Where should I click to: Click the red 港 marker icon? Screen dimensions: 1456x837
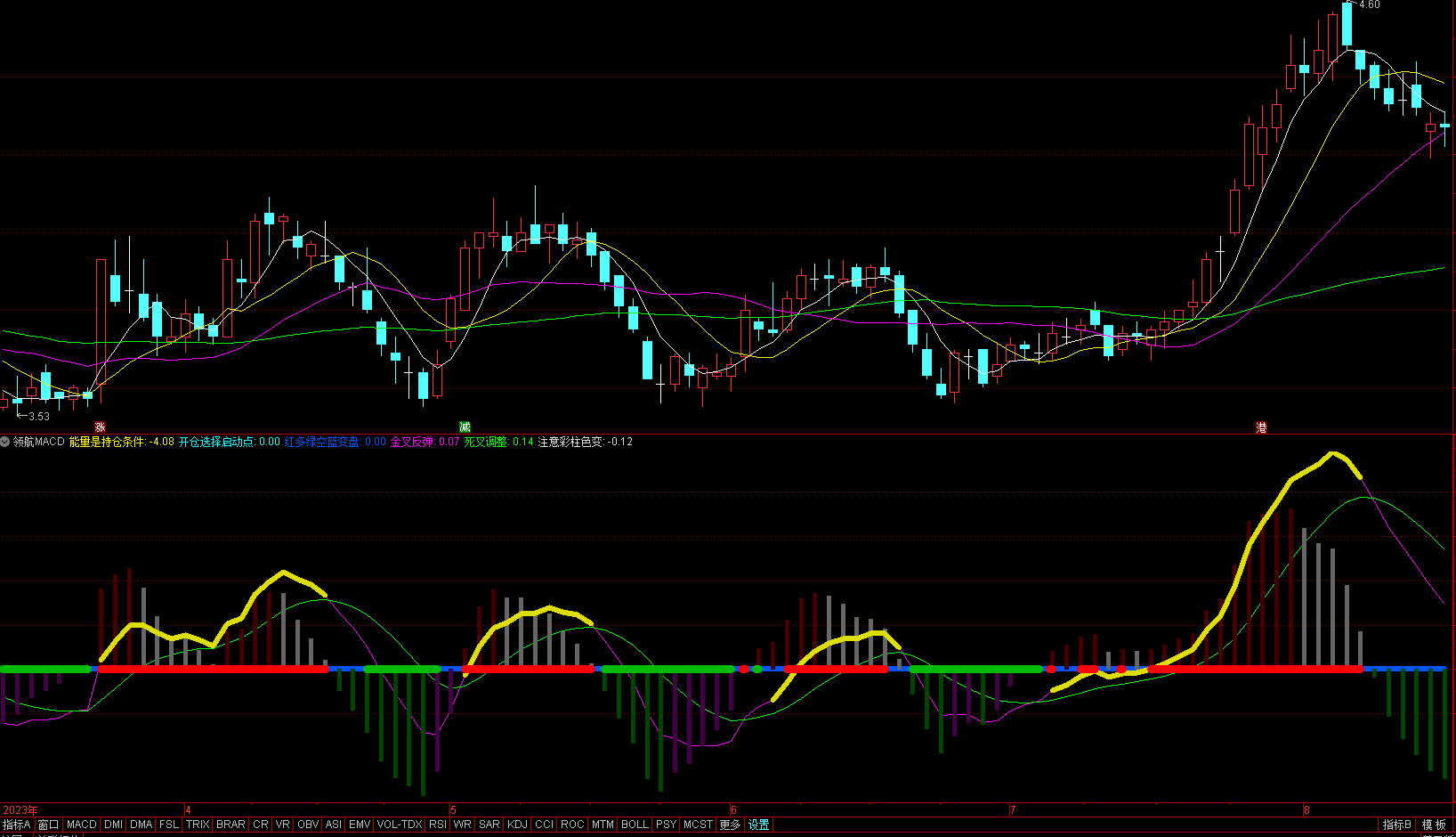tap(1261, 427)
